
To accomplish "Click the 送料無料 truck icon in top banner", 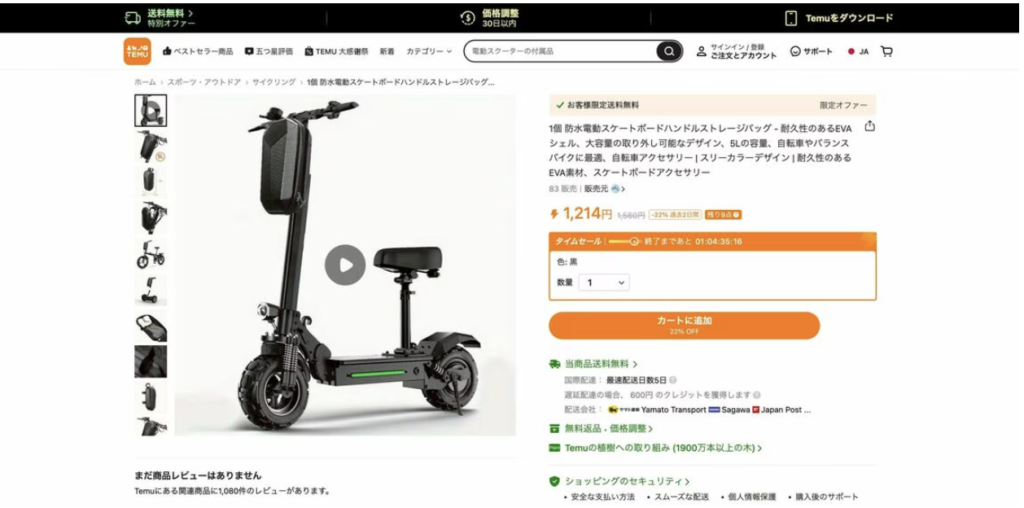I will 133,18.
